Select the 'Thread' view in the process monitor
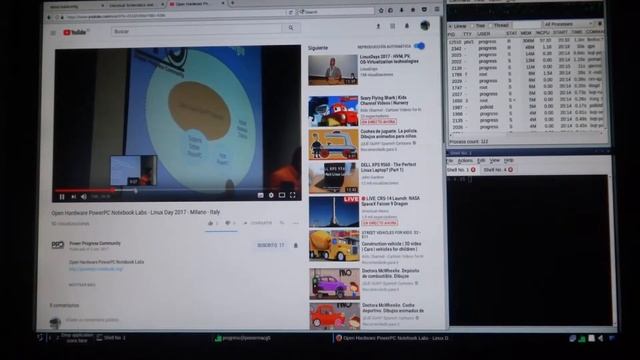The width and height of the screenshot is (640, 360). pos(499,25)
